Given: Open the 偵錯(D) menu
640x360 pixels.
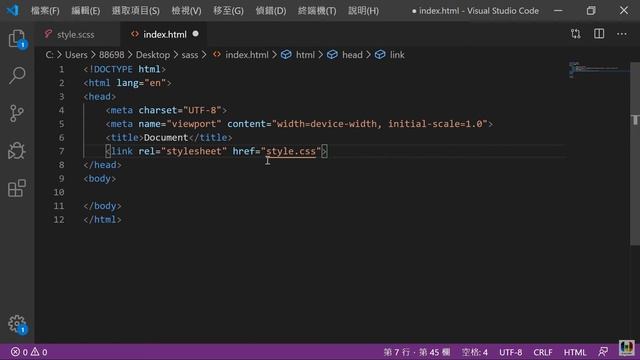Looking at the screenshot, I should pos(271,11).
